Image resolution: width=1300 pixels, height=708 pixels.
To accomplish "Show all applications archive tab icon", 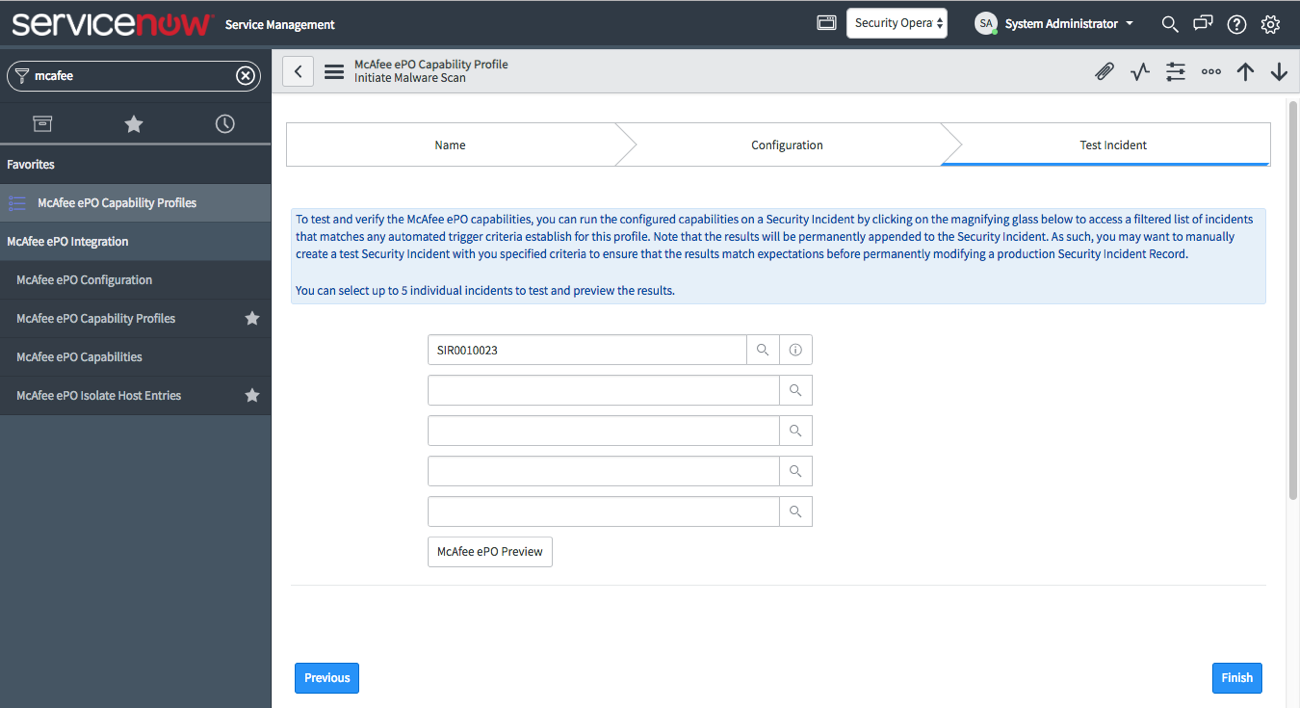I will coord(43,124).
